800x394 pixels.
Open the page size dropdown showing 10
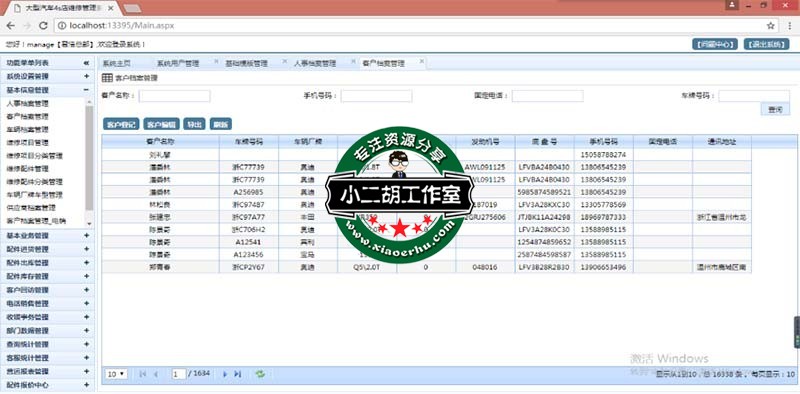(x=117, y=374)
